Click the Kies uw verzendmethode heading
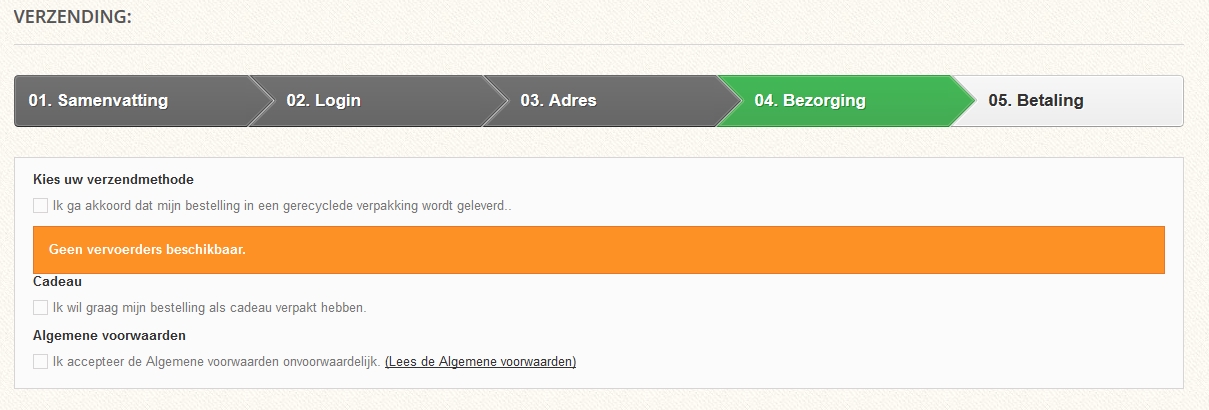 [113, 180]
